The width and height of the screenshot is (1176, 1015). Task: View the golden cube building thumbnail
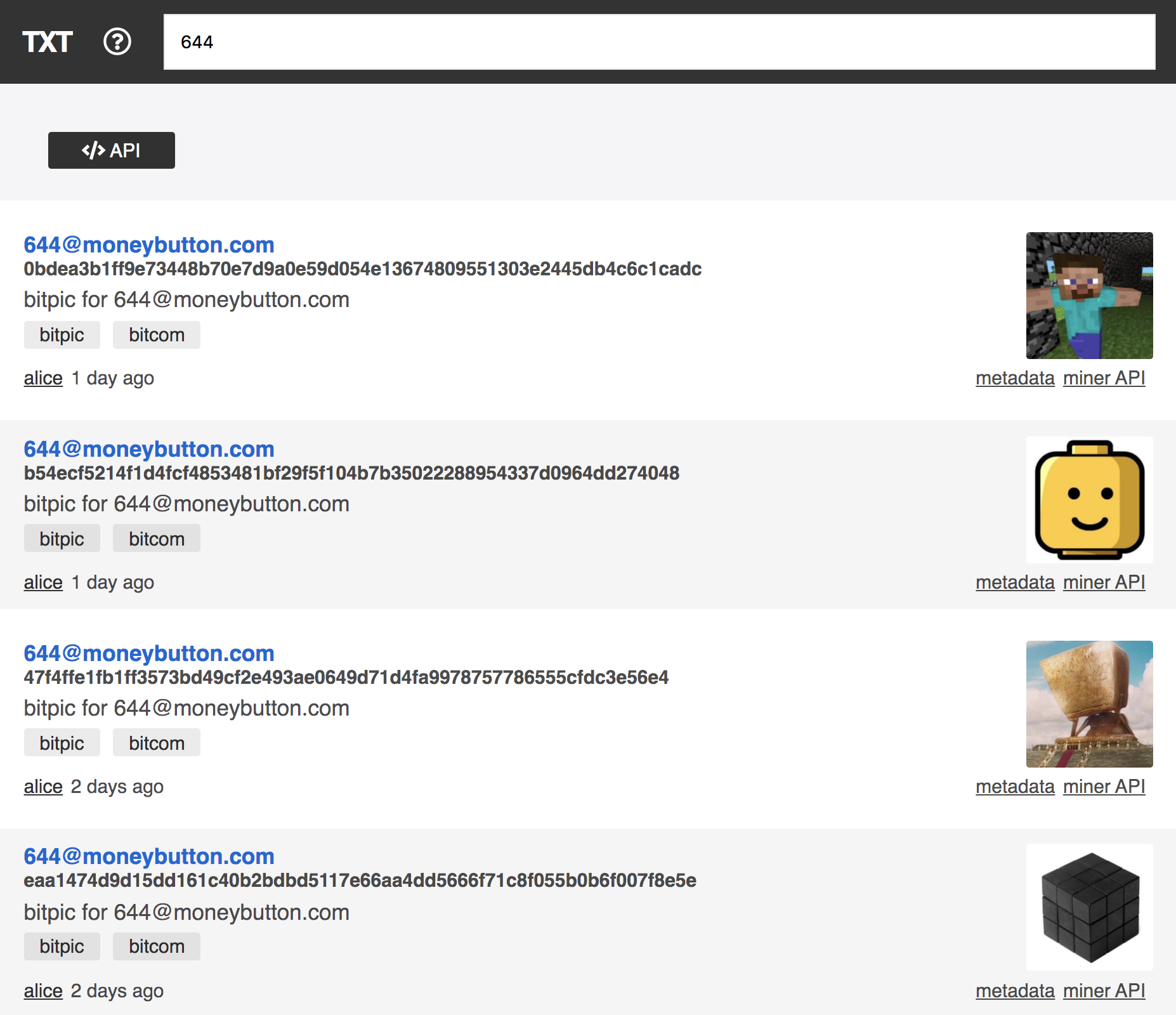[1090, 704]
